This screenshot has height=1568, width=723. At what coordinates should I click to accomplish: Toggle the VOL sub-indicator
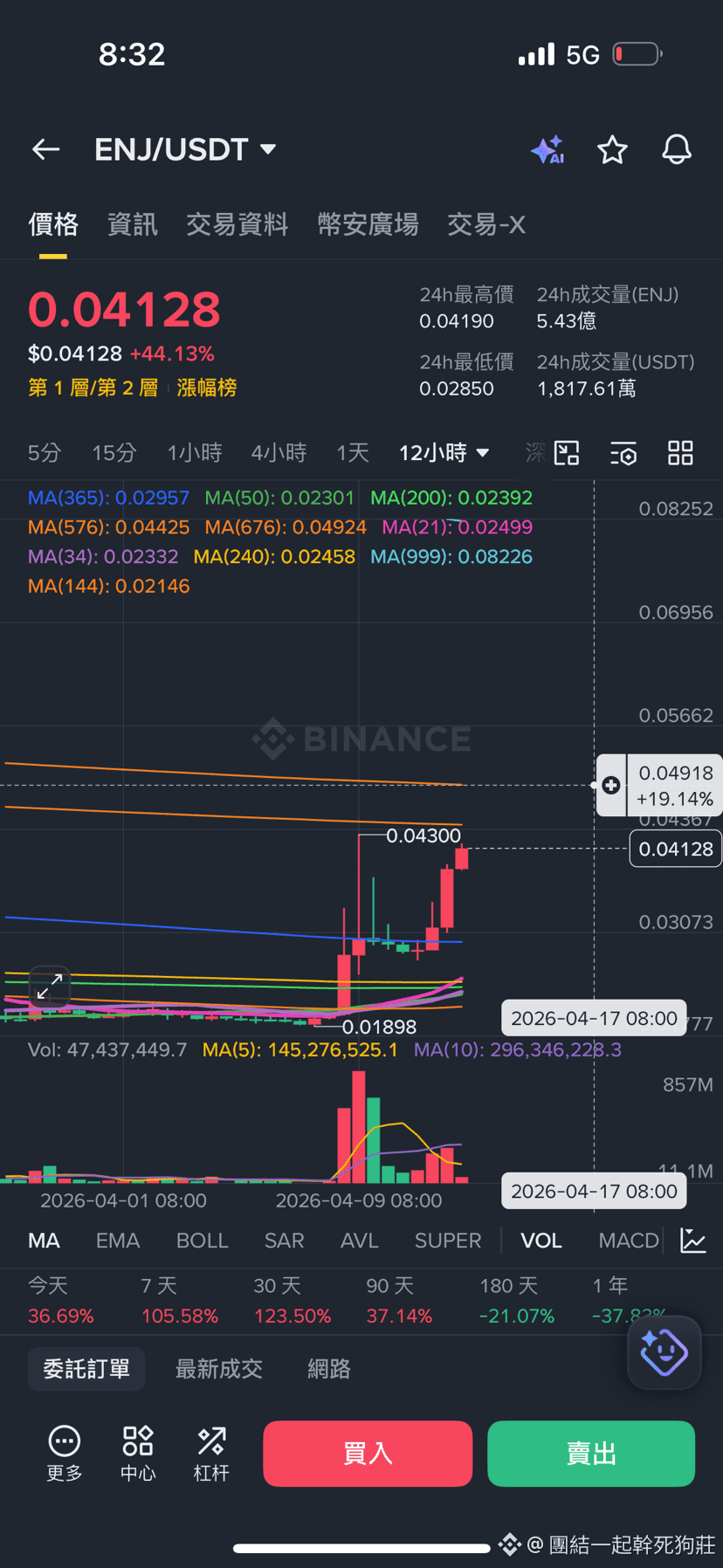pos(541,1241)
